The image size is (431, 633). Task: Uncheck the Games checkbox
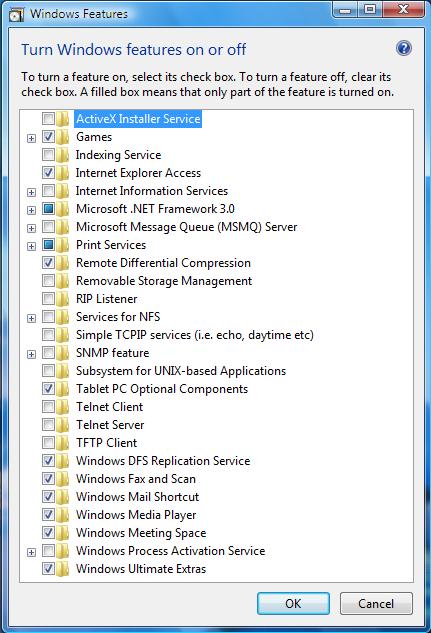(x=48, y=136)
